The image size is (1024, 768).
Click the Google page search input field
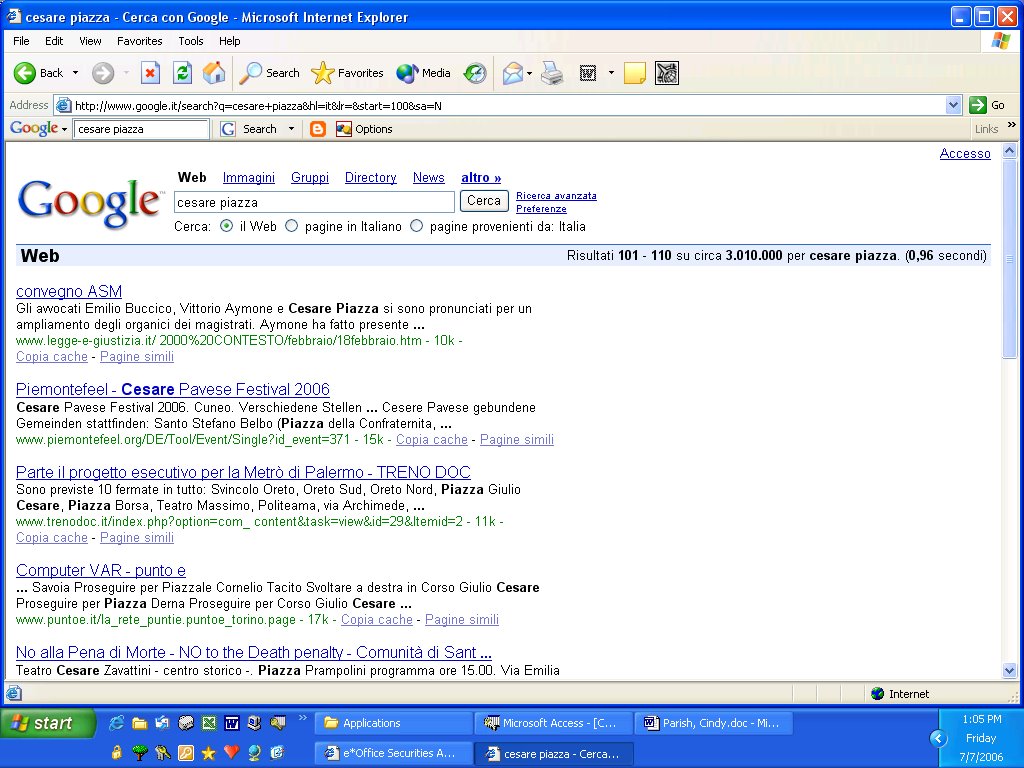(314, 202)
